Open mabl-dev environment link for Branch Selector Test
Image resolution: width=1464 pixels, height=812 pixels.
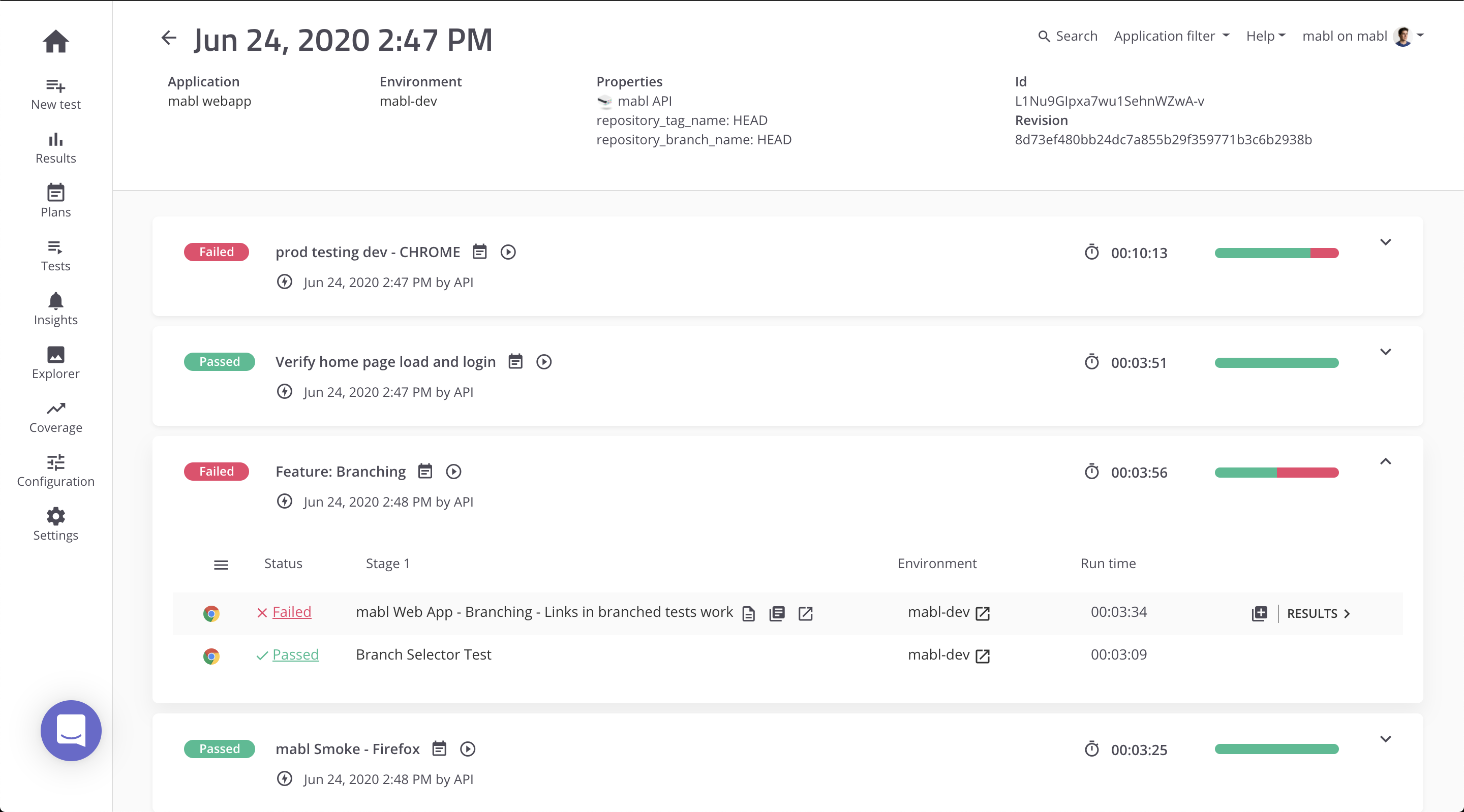983,657
